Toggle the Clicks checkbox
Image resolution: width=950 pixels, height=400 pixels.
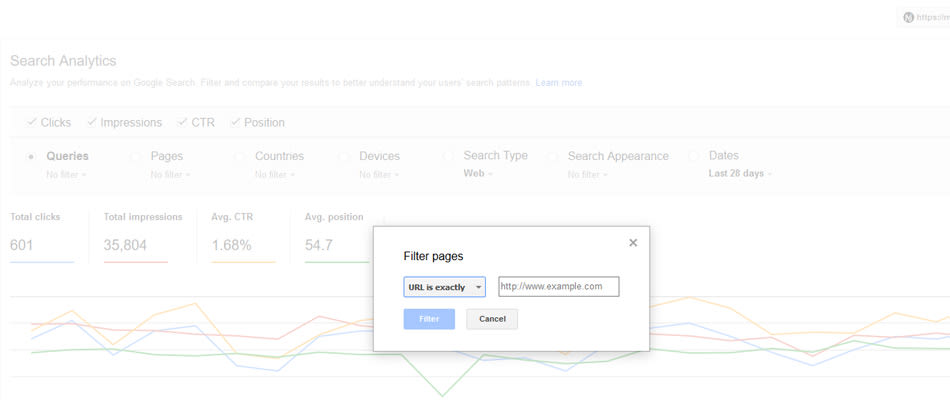pyautogui.click(x=31, y=122)
